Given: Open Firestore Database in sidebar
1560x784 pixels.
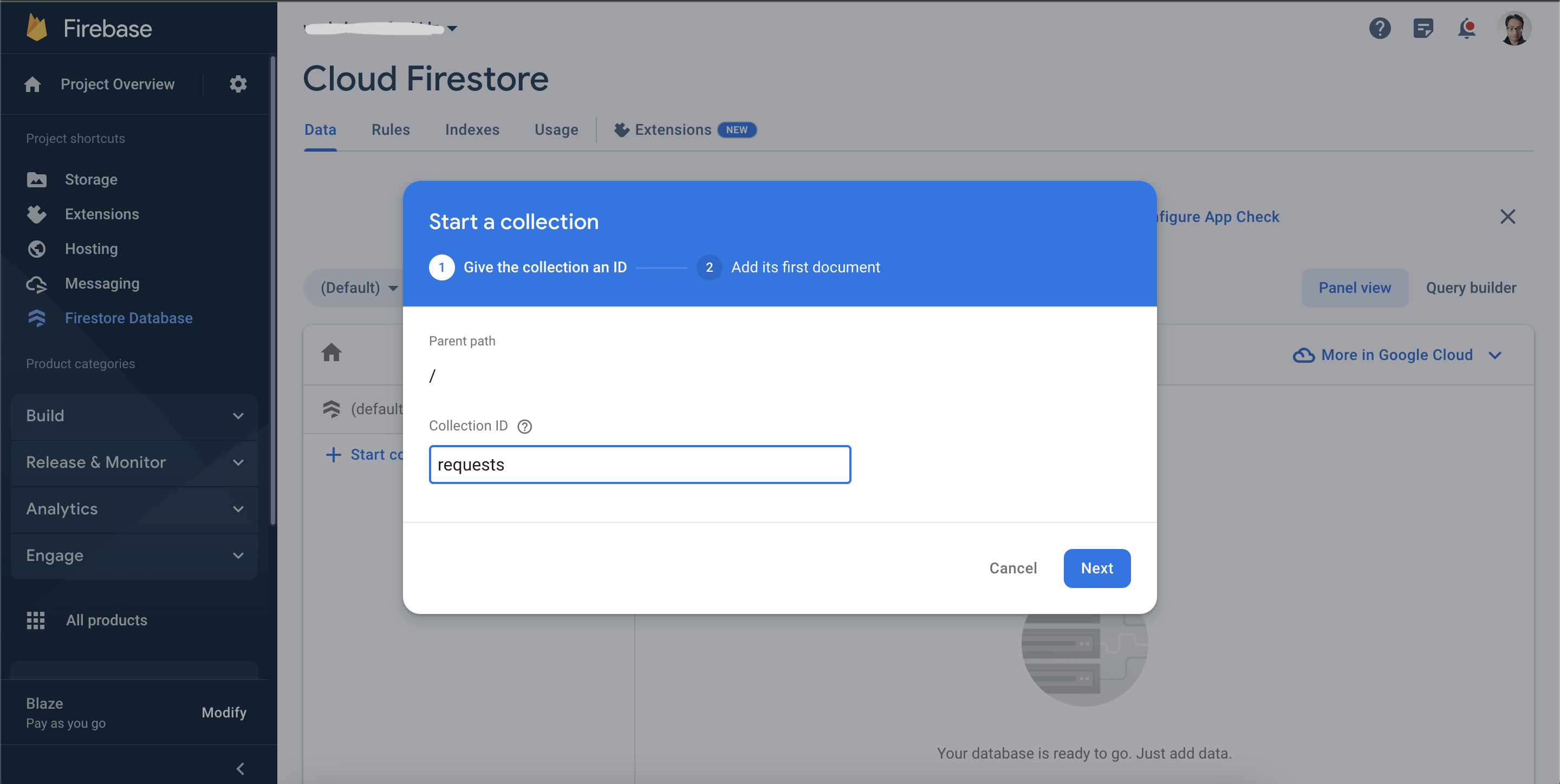Looking at the screenshot, I should (128, 318).
